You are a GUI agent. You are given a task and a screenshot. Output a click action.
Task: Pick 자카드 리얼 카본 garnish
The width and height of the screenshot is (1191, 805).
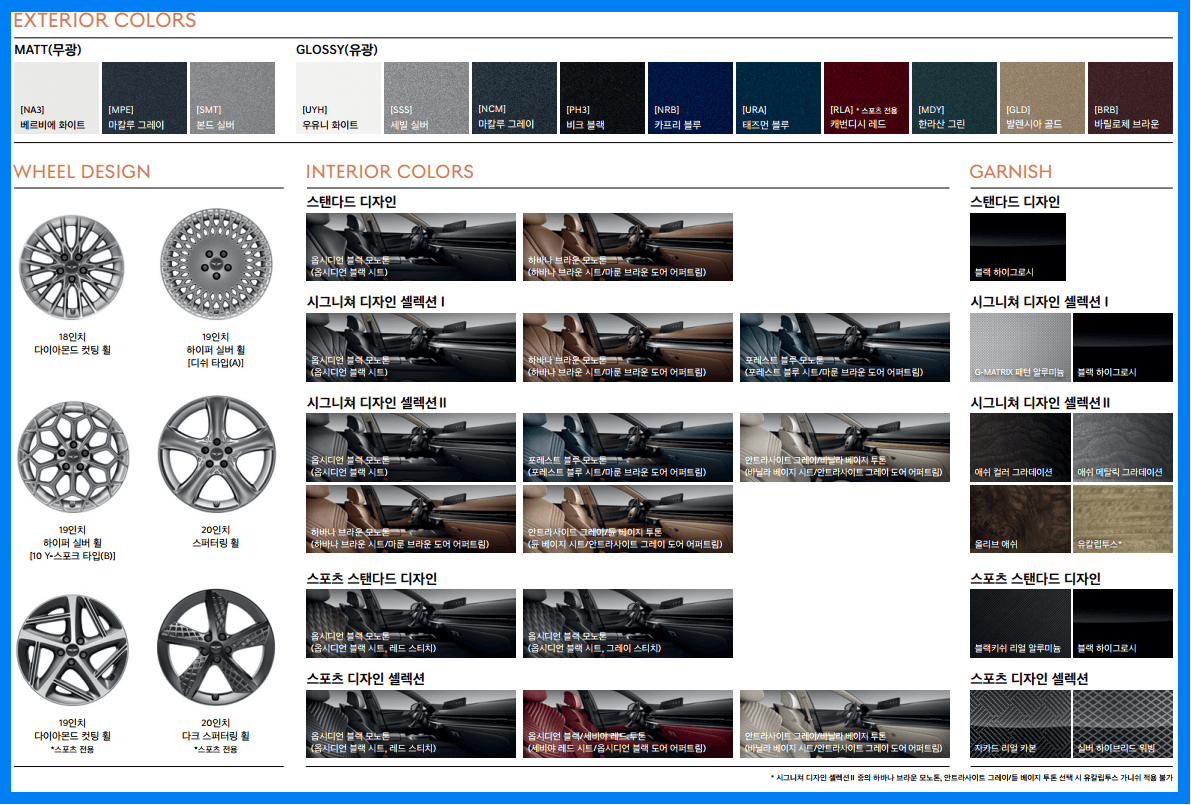(x=1020, y=724)
